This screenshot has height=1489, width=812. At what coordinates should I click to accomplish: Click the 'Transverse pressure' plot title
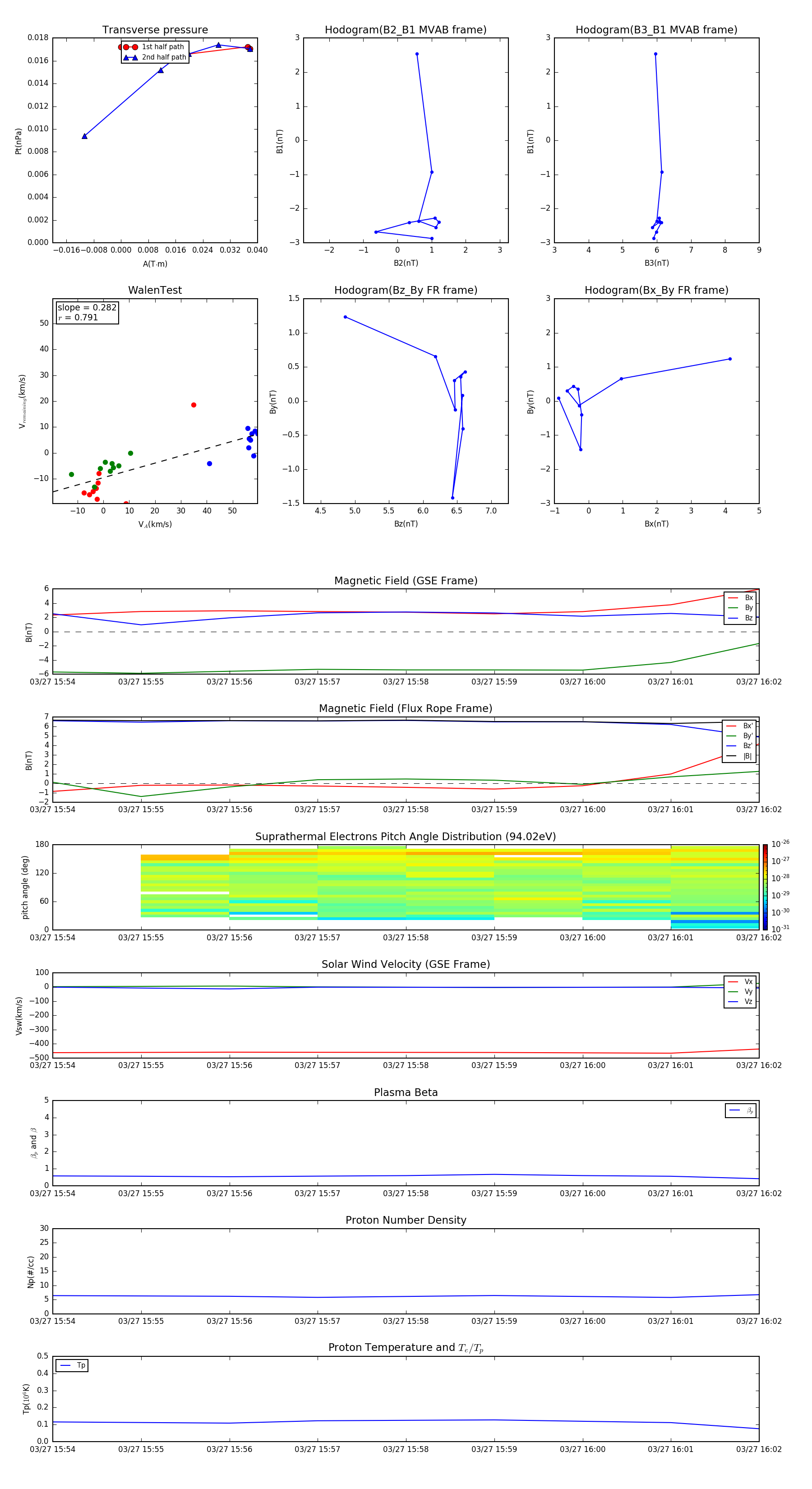click(155, 30)
